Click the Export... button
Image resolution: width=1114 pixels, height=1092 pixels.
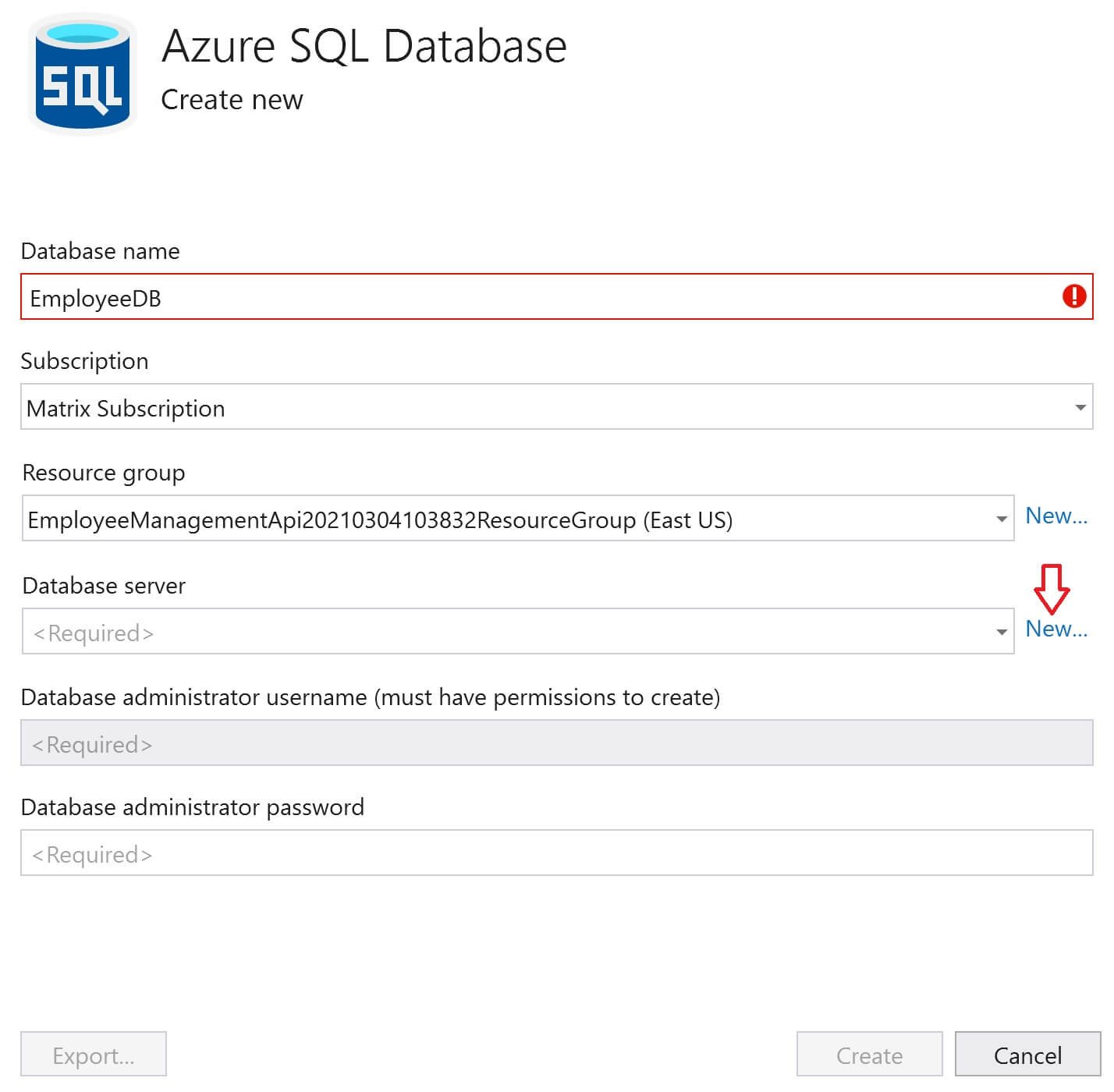click(94, 1055)
